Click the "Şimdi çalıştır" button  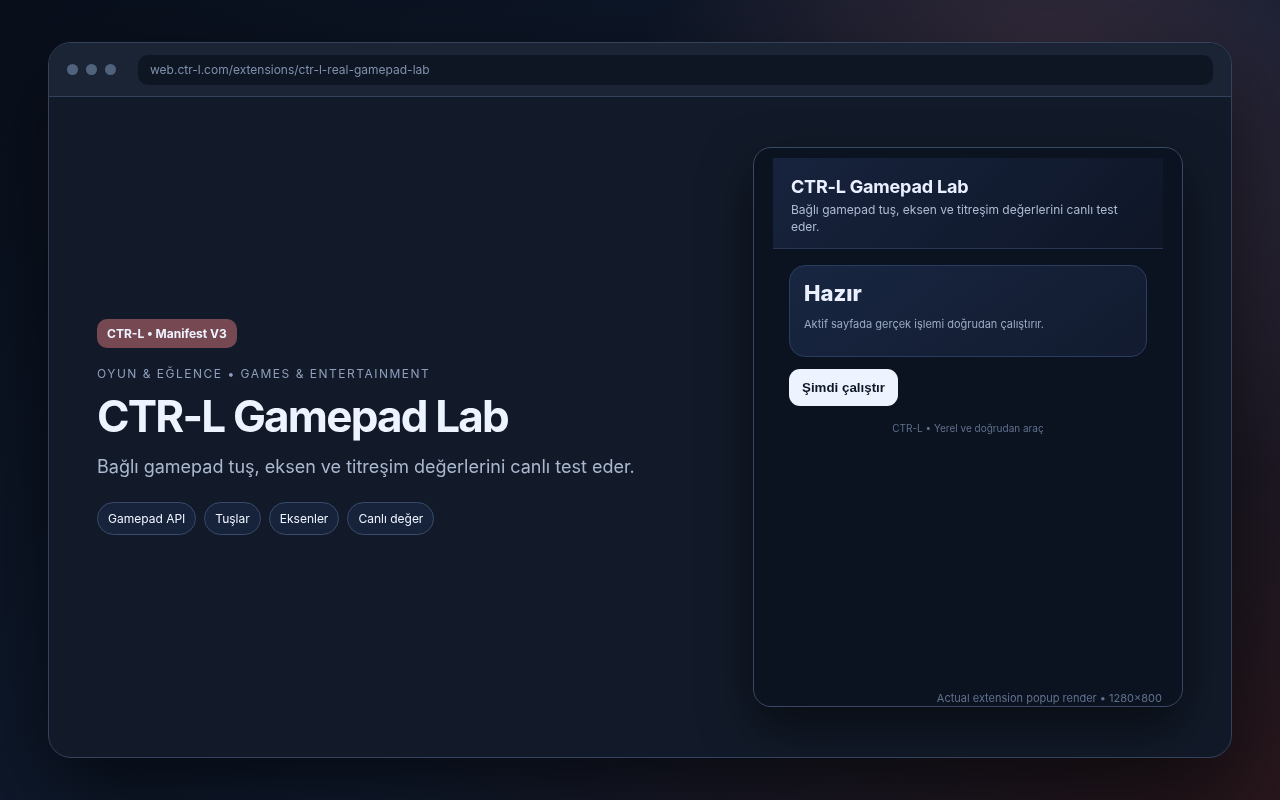tap(843, 388)
